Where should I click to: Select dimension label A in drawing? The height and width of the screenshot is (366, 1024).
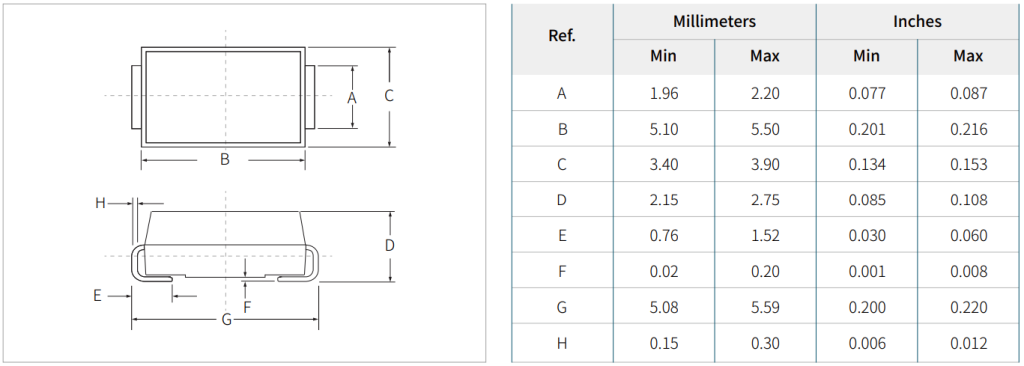click(x=352, y=97)
